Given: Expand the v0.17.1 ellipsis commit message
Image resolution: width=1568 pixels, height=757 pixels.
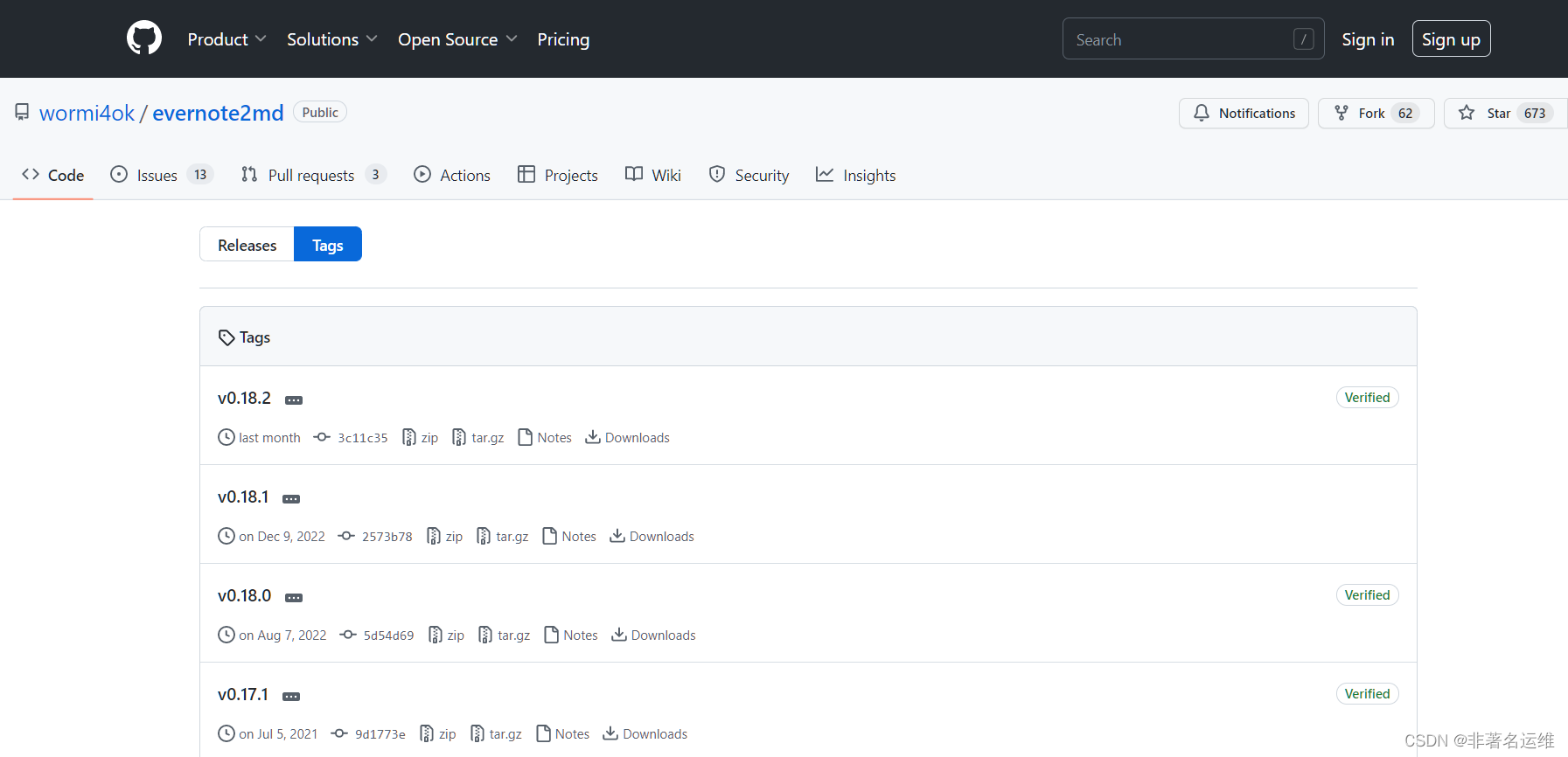Looking at the screenshot, I should click(291, 697).
